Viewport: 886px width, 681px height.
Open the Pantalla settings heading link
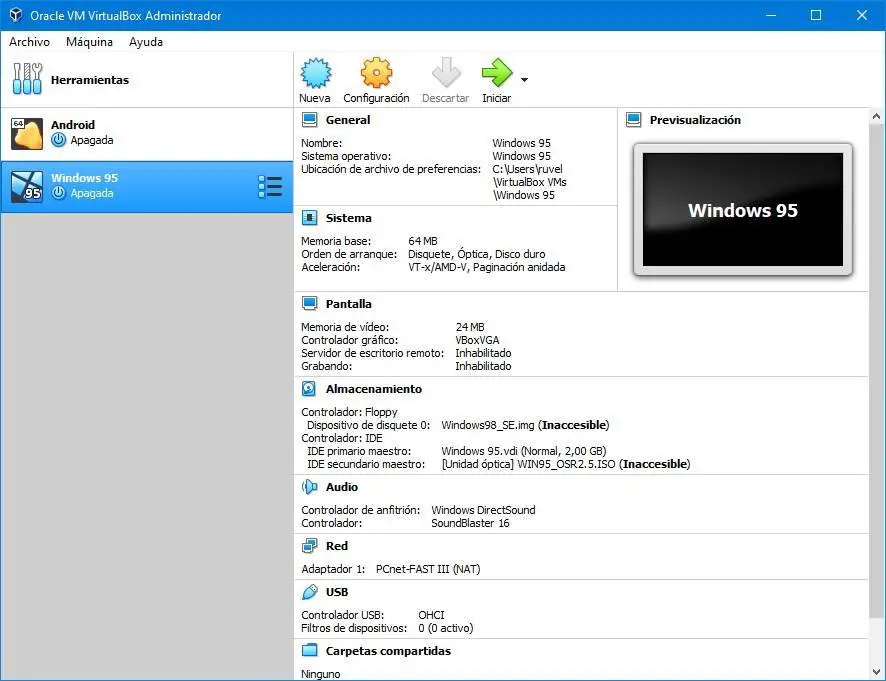click(x=349, y=303)
